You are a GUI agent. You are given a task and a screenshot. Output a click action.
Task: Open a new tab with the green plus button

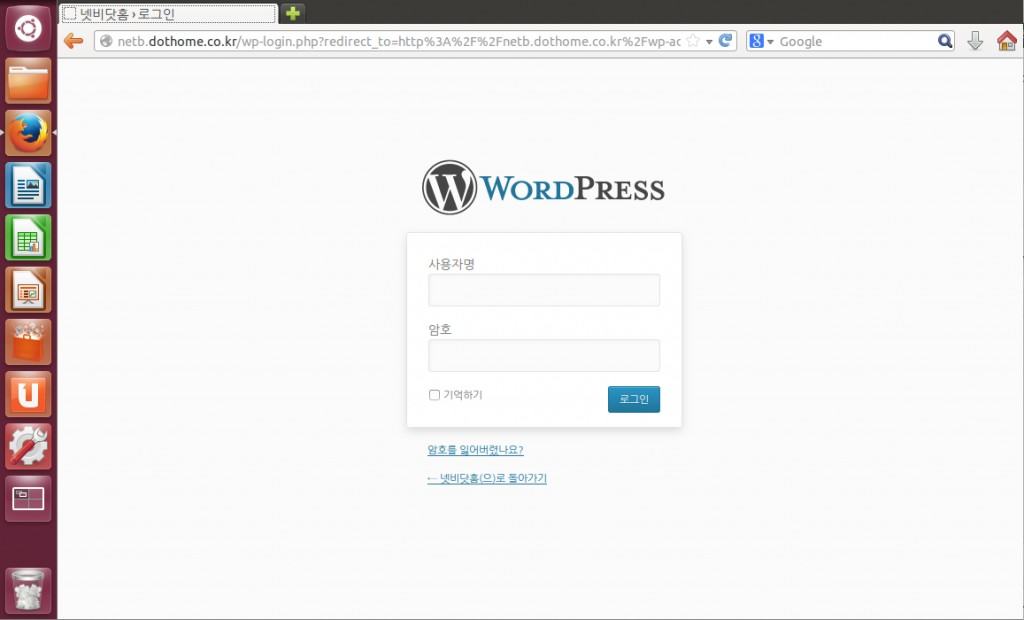point(292,13)
